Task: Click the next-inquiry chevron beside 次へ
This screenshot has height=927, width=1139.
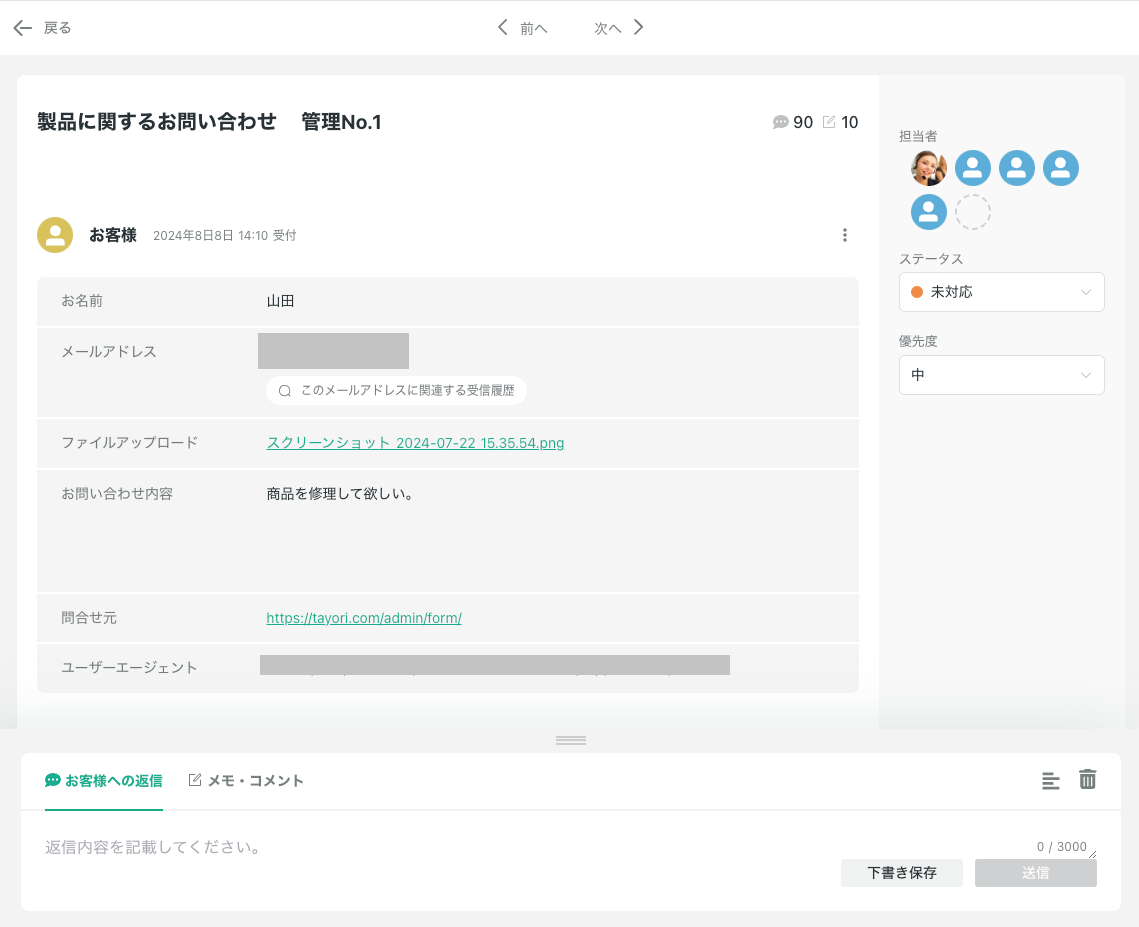Action: coord(638,28)
